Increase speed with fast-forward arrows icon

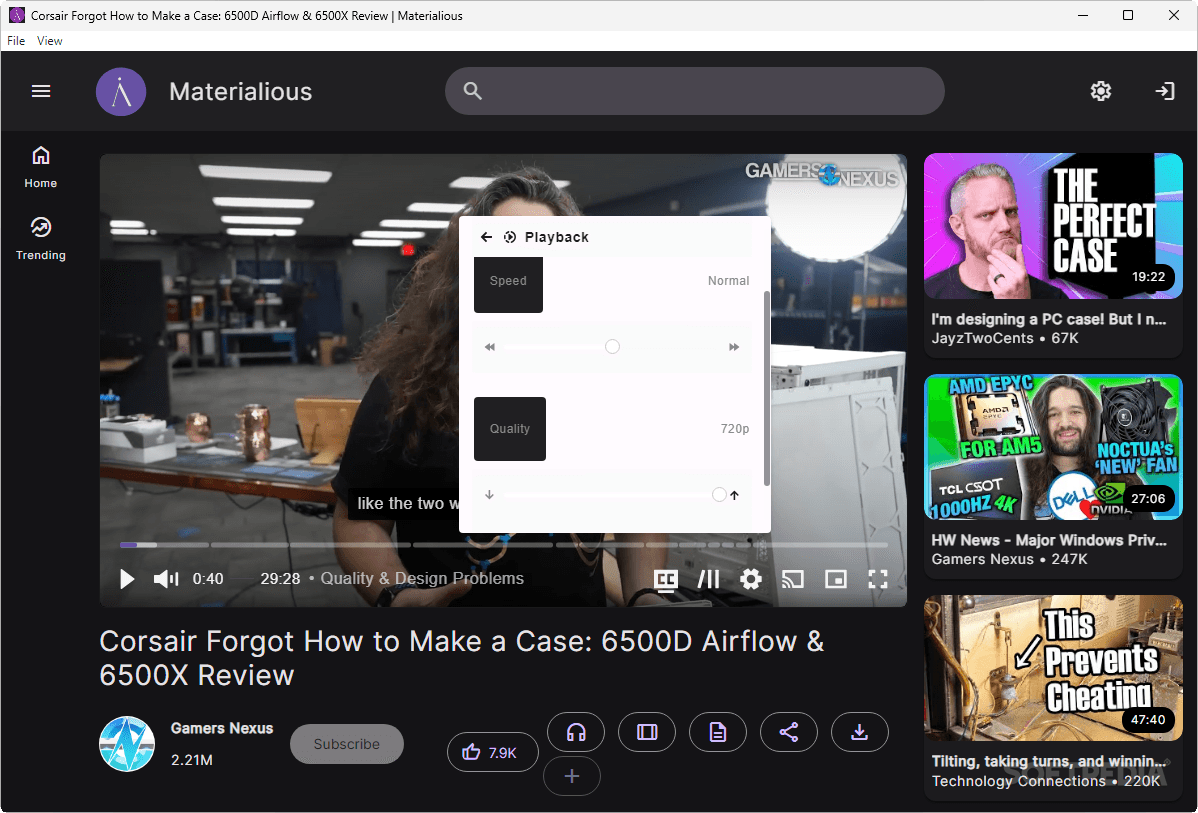734,347
